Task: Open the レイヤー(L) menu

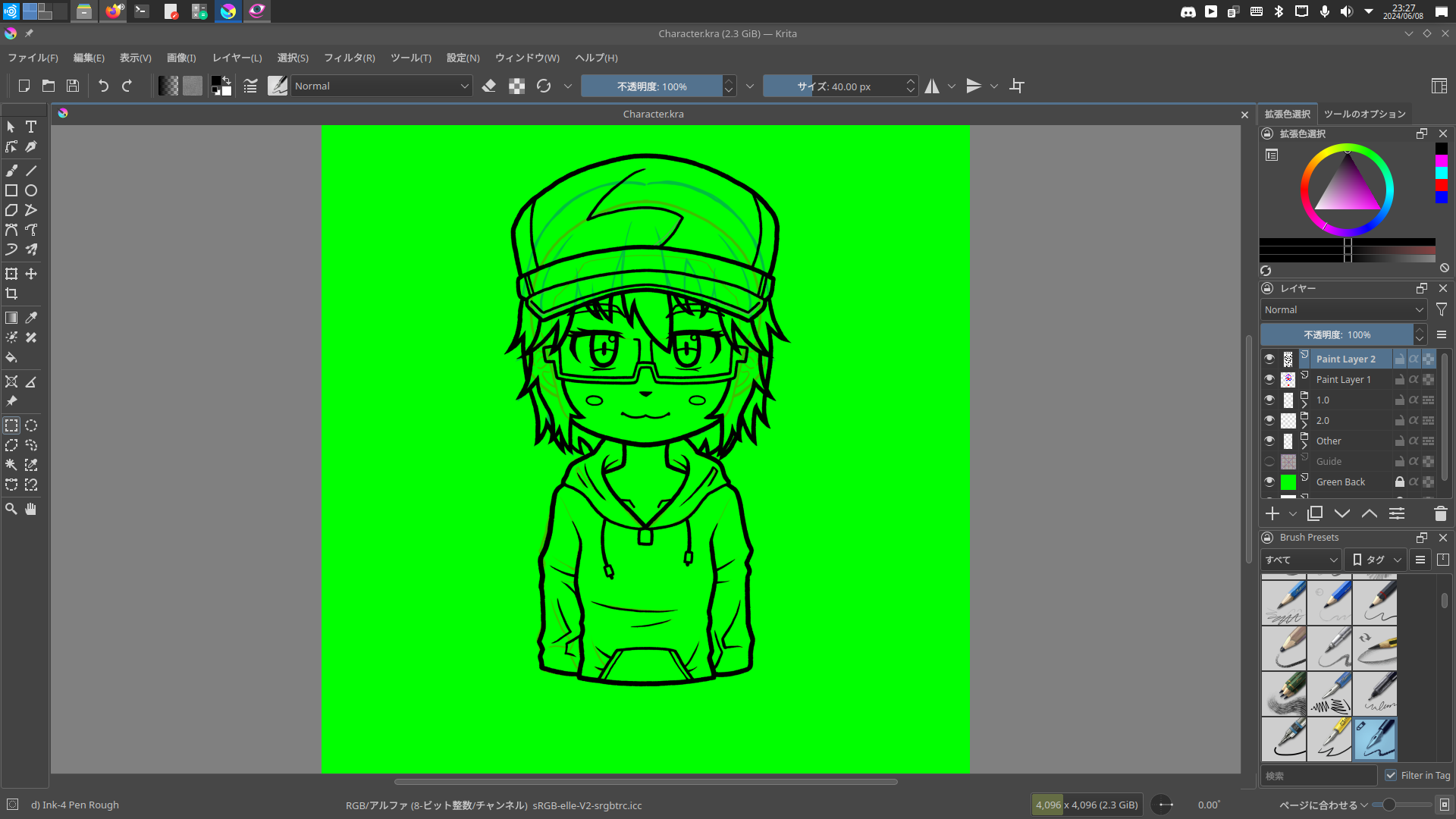Action: (x=237, y=58)
